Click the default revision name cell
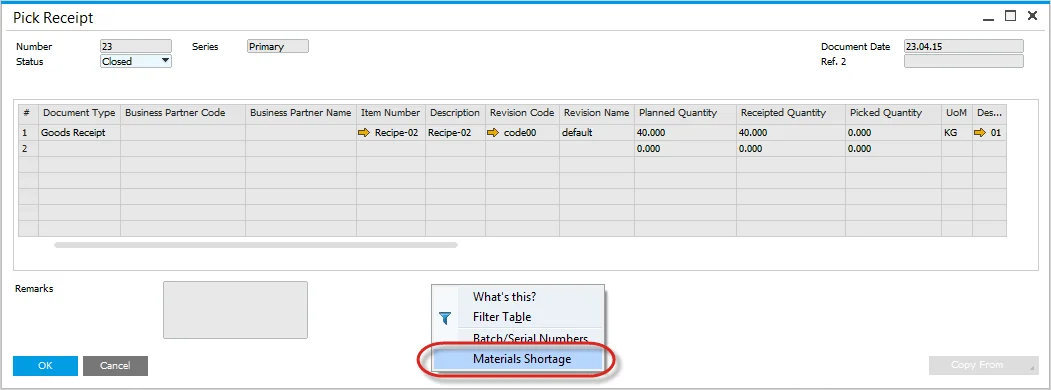This screenshot has height=390, width=1051. (x=597, y=133)
